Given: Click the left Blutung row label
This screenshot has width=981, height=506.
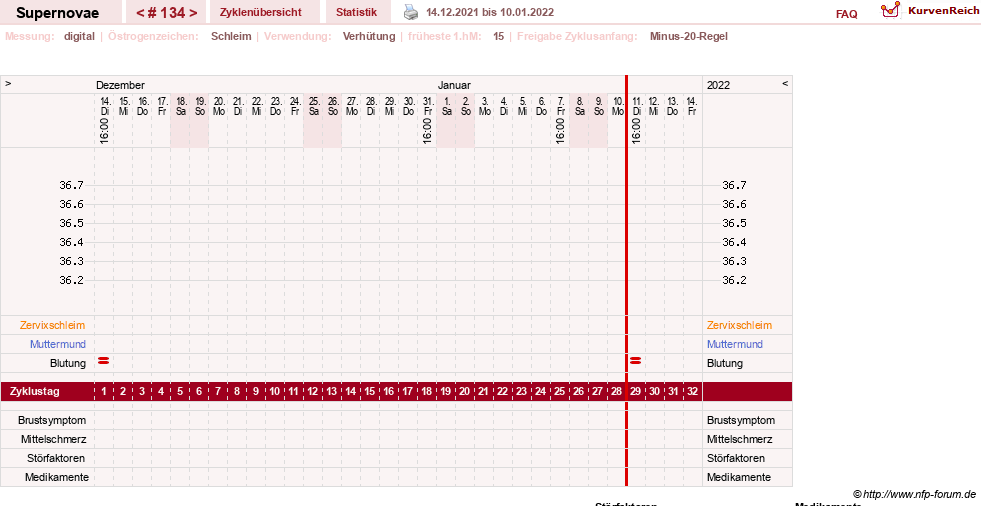Looking at the screenshot, I should (x=68, y=363).
